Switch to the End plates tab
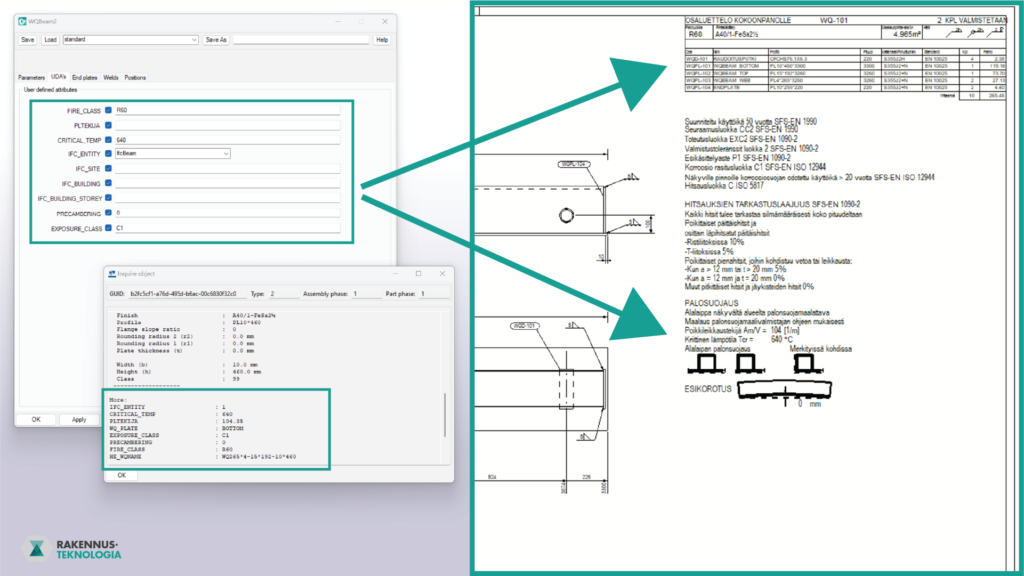The width and height of the screenshot is (1024, 576). (85, 78)
